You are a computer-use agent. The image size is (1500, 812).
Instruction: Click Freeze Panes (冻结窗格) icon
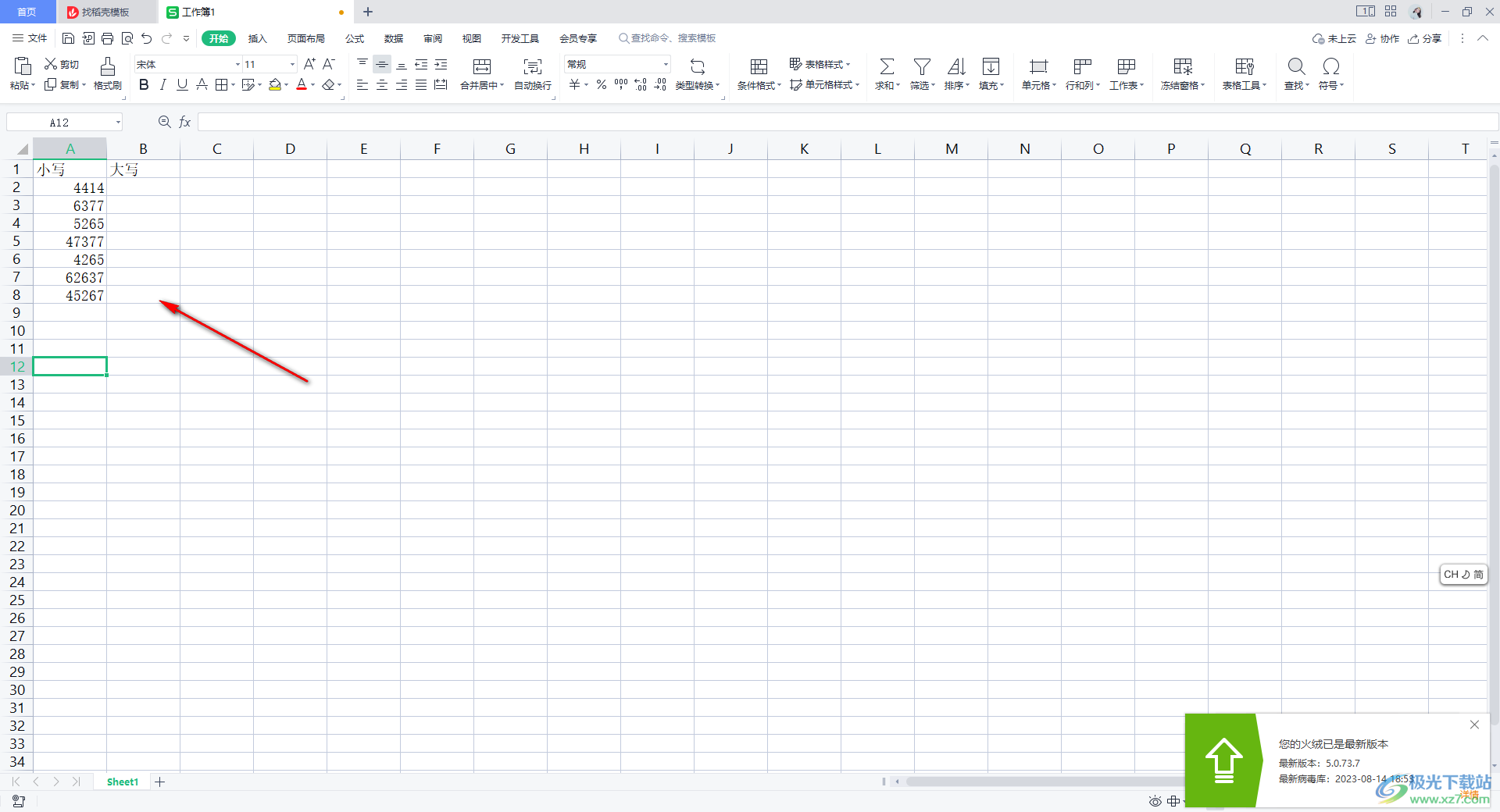point(1183,66)
